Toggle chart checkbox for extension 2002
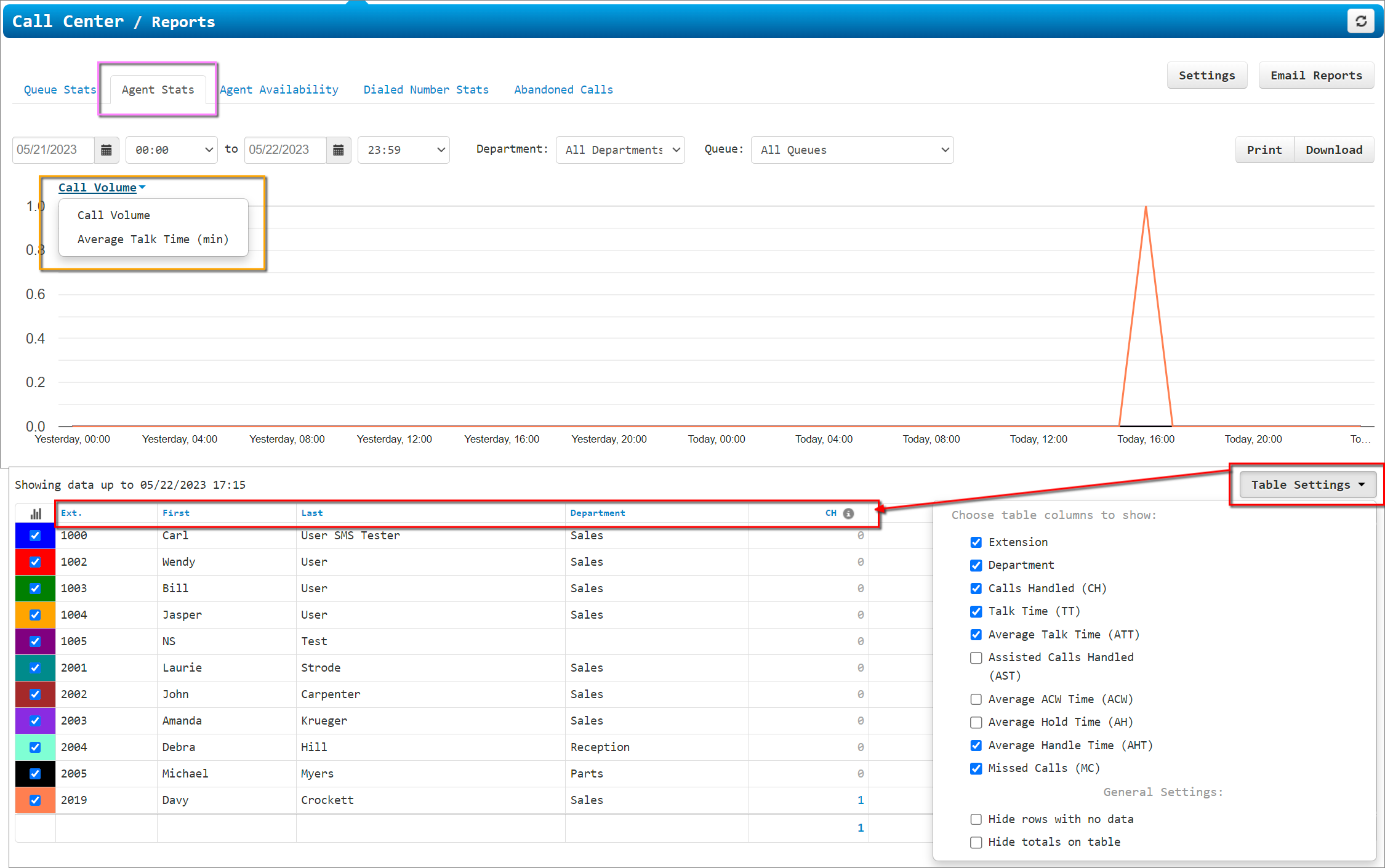The height and width of the screenshot is (868, 1385). click(x=35, y=694)
